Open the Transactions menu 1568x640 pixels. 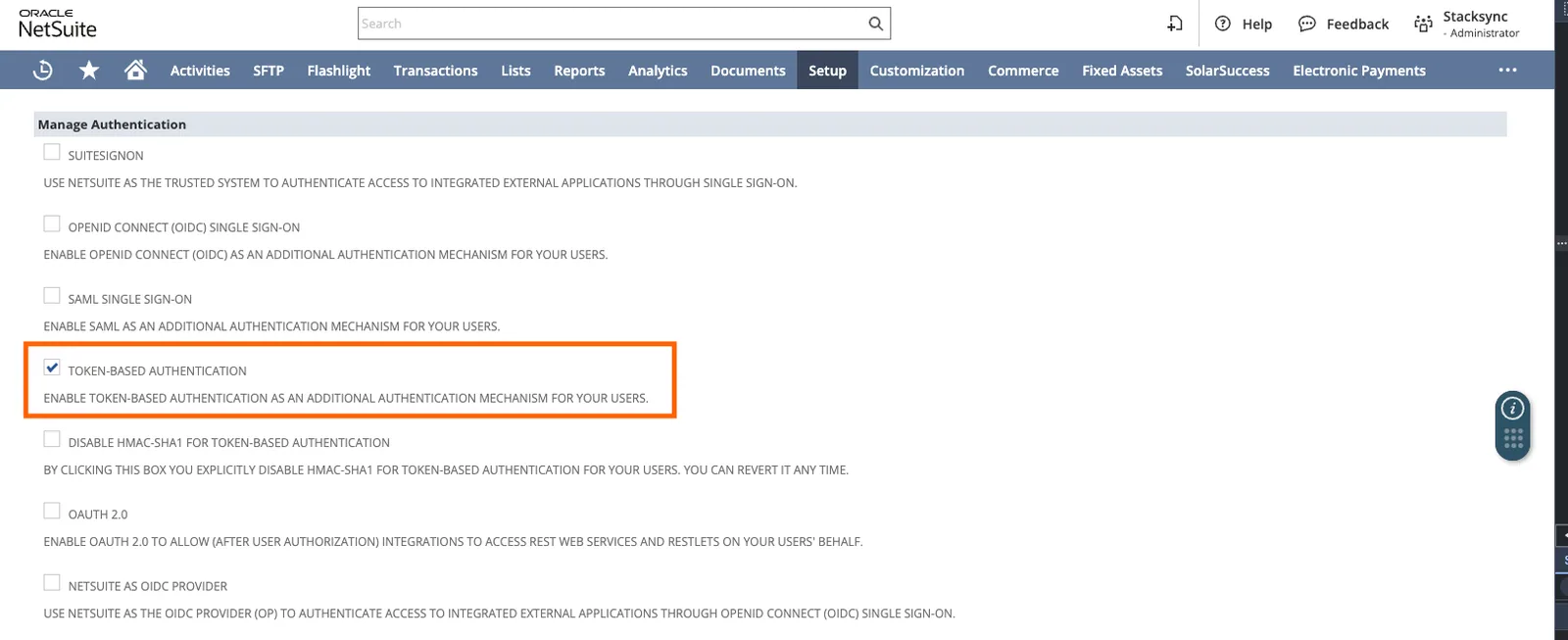click(436, 71)
